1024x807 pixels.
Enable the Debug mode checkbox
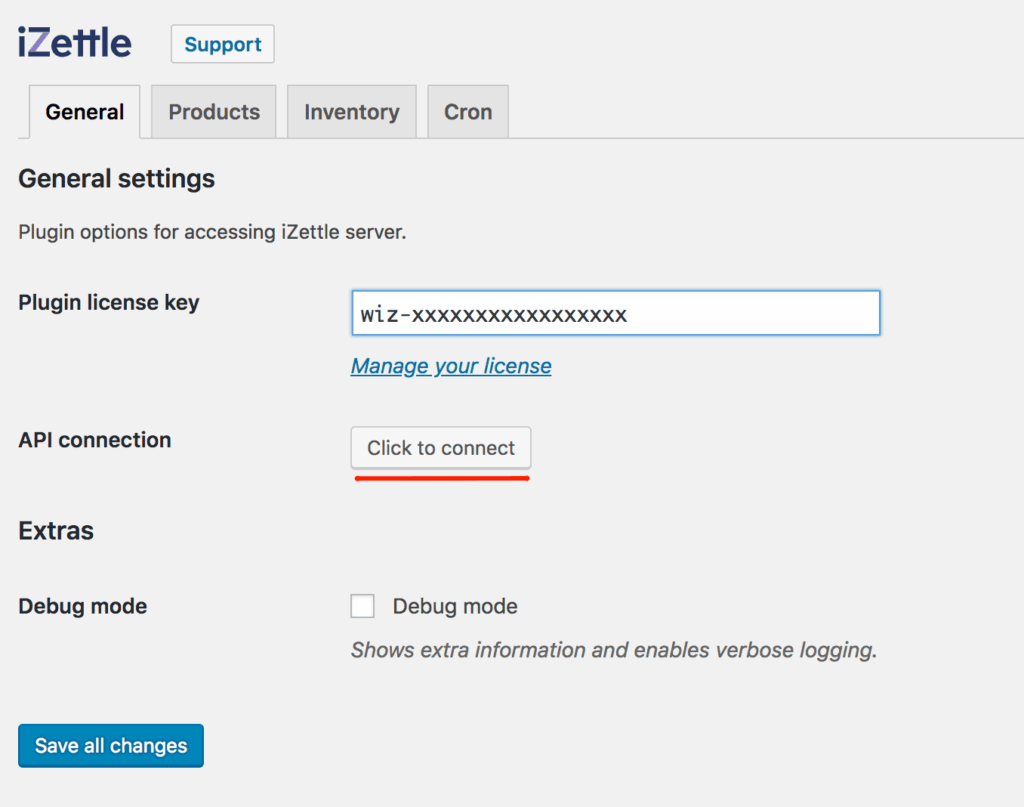pyautogui.click(x=363, y=606)
